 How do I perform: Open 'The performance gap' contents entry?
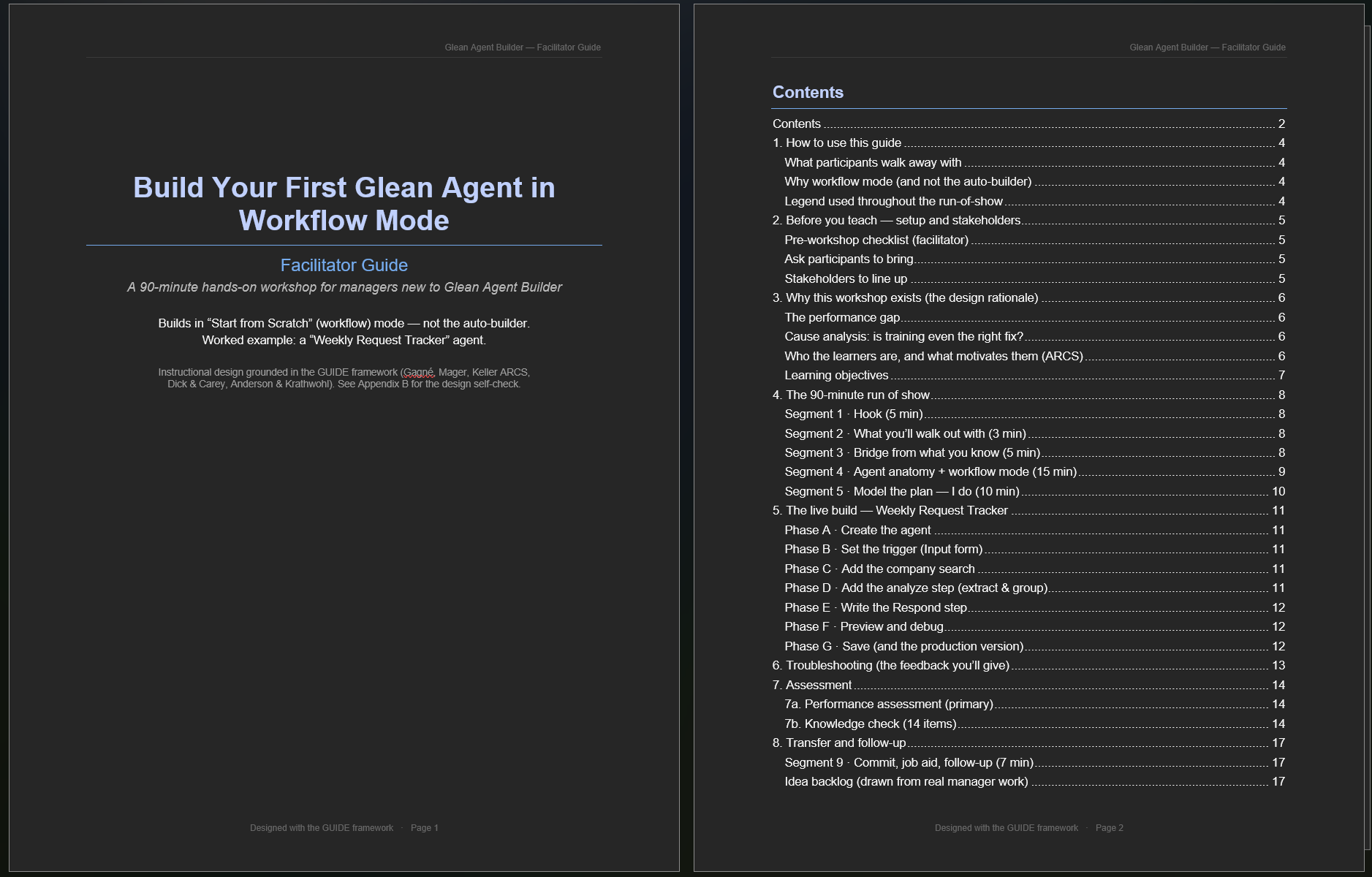point(1034,317)
